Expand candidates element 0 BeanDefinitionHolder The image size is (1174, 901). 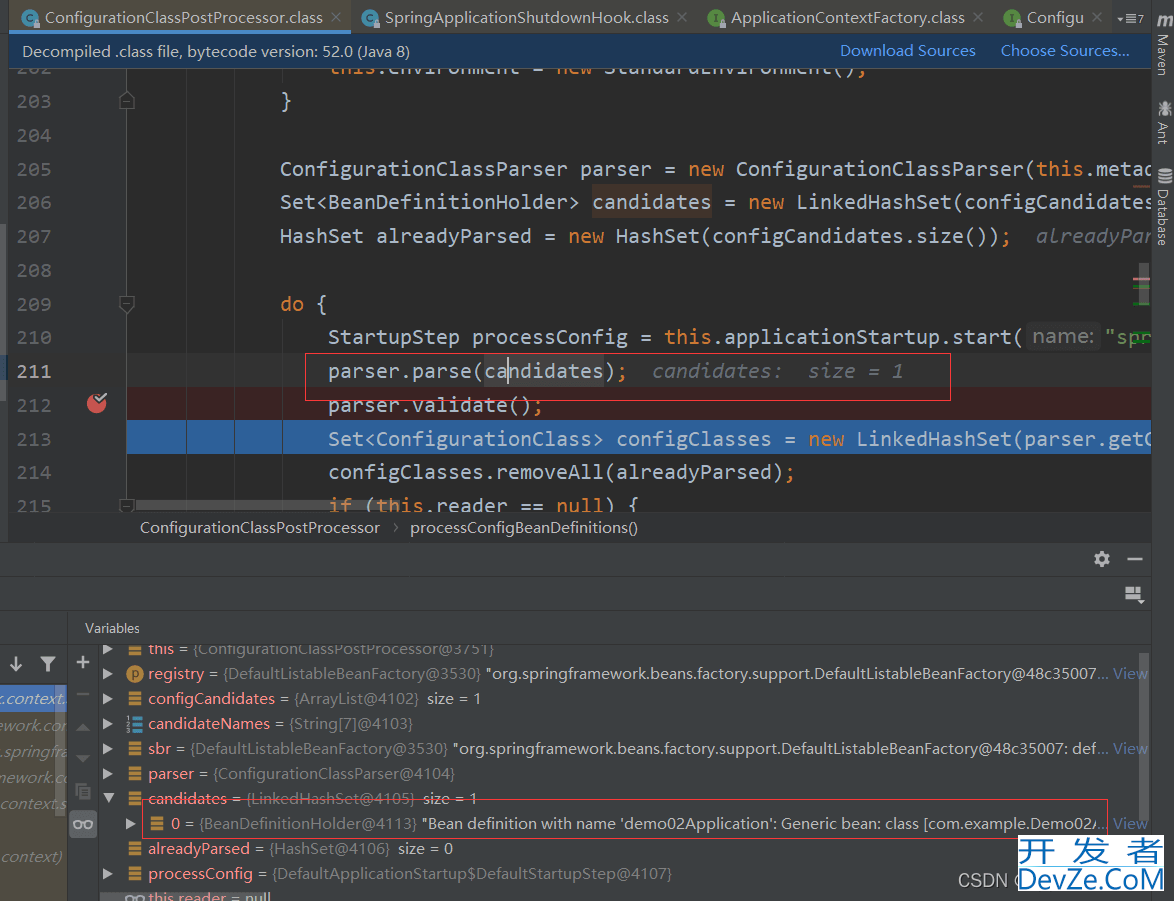tap(131, 824)
